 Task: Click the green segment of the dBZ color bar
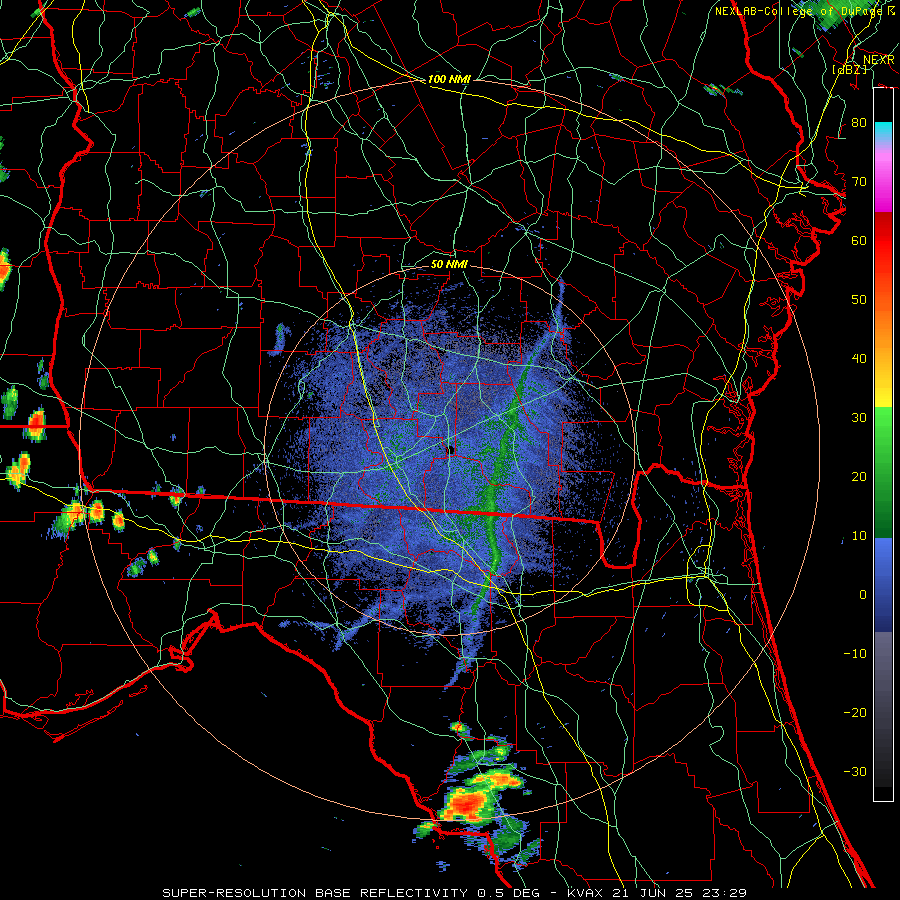[x=883, y=472]
